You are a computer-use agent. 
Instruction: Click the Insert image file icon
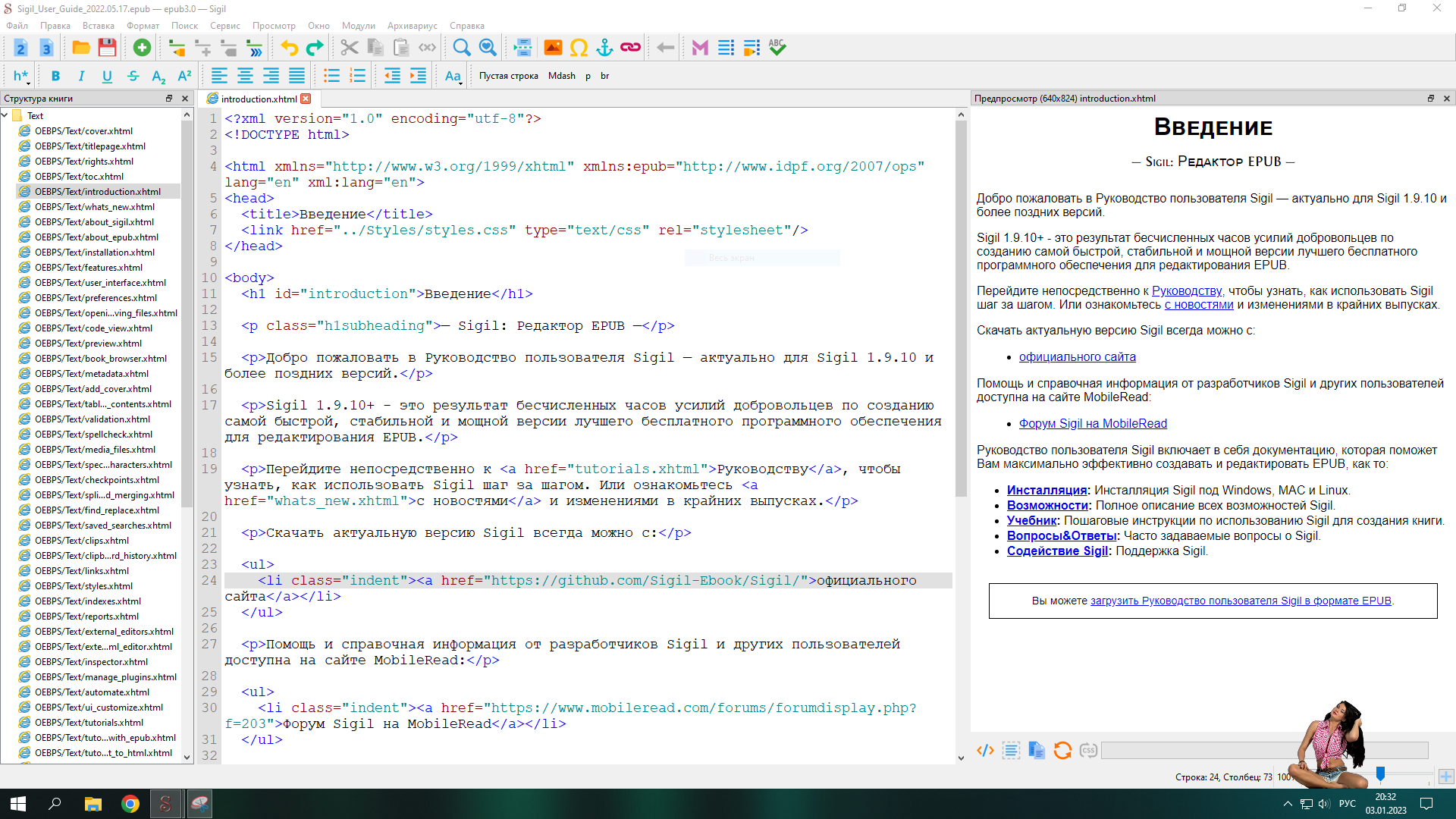point(553,48)
